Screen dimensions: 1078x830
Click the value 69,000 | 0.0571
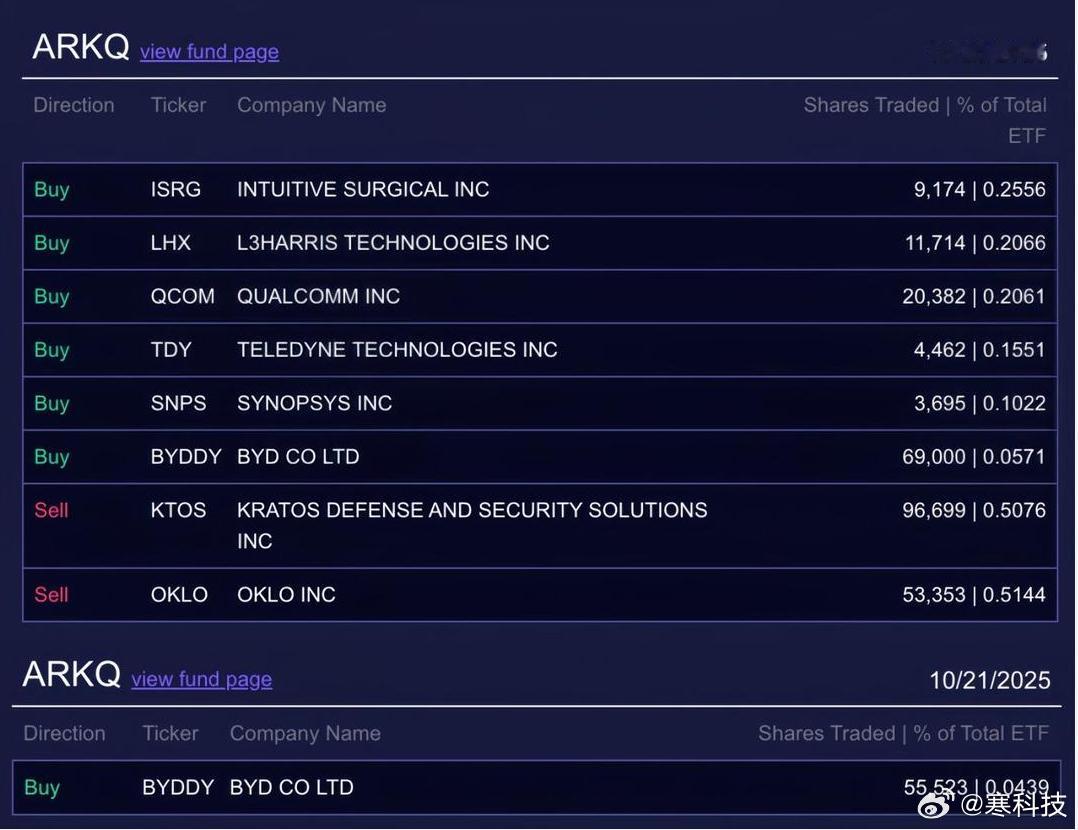(974, 457)
